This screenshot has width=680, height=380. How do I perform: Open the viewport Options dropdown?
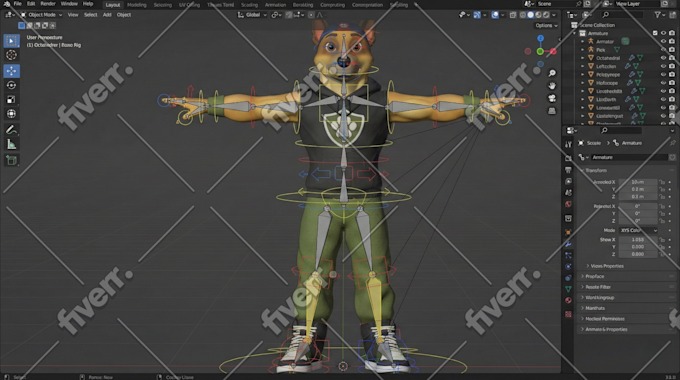[546, 26]
